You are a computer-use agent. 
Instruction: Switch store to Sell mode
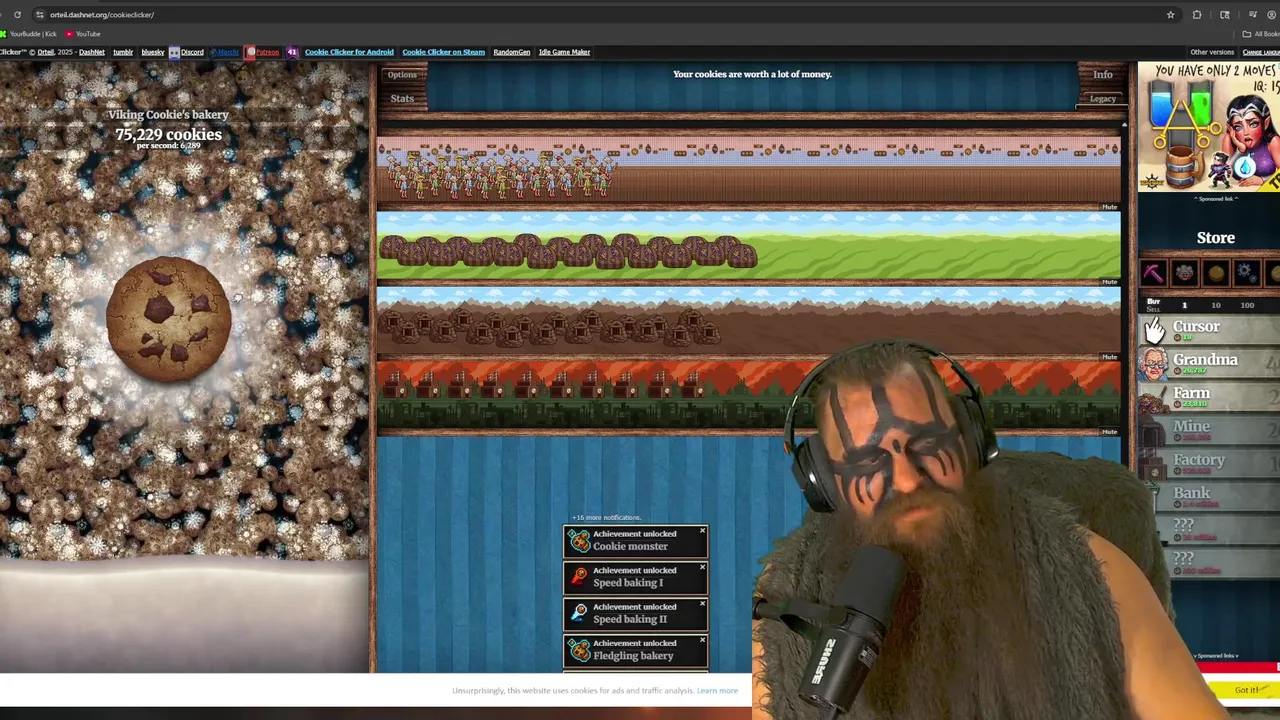[x=1153, y=309]
